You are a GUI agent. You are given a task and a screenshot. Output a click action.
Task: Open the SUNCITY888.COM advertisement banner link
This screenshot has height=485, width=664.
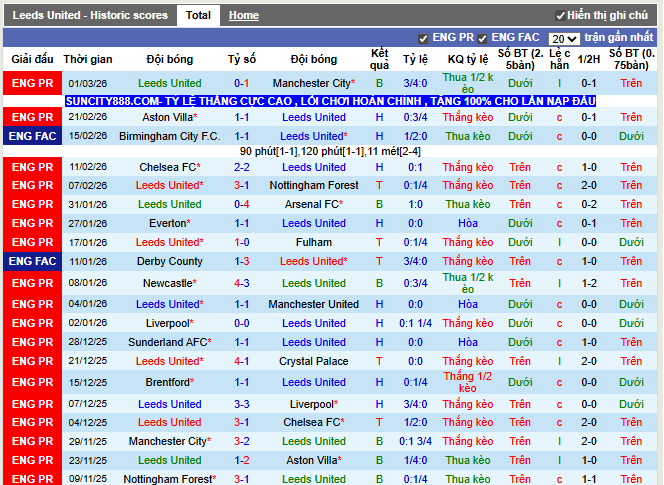330,101
